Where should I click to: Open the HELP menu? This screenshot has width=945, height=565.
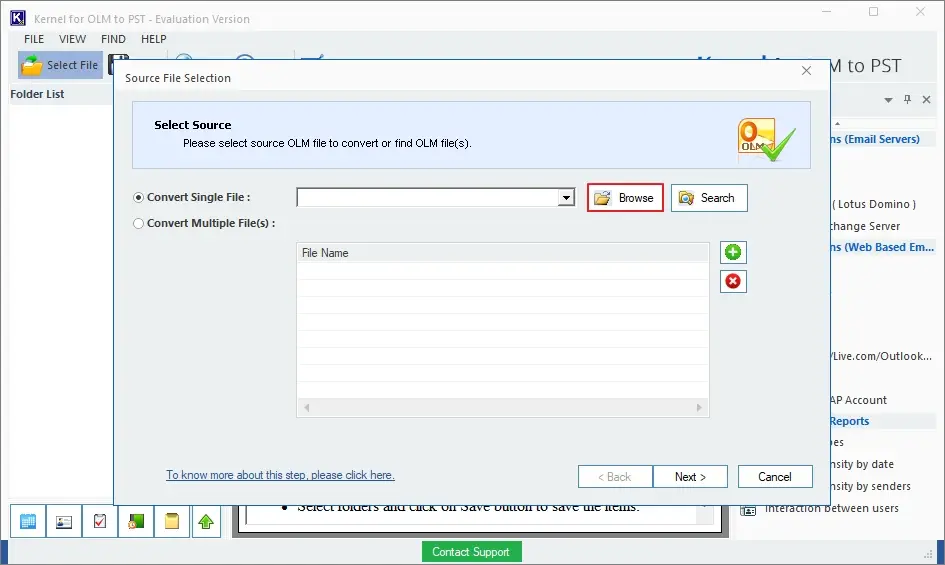click(x=154, y=39)
